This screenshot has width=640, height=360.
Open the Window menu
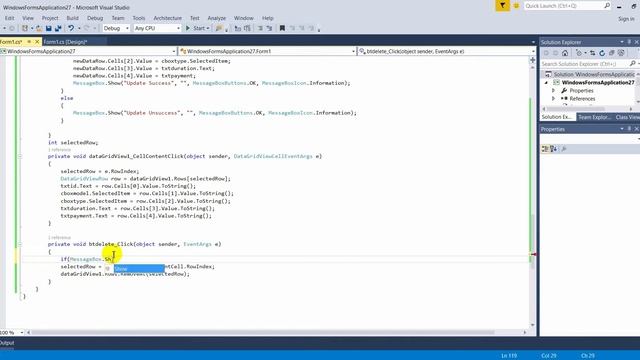click(x=243, y=18)
